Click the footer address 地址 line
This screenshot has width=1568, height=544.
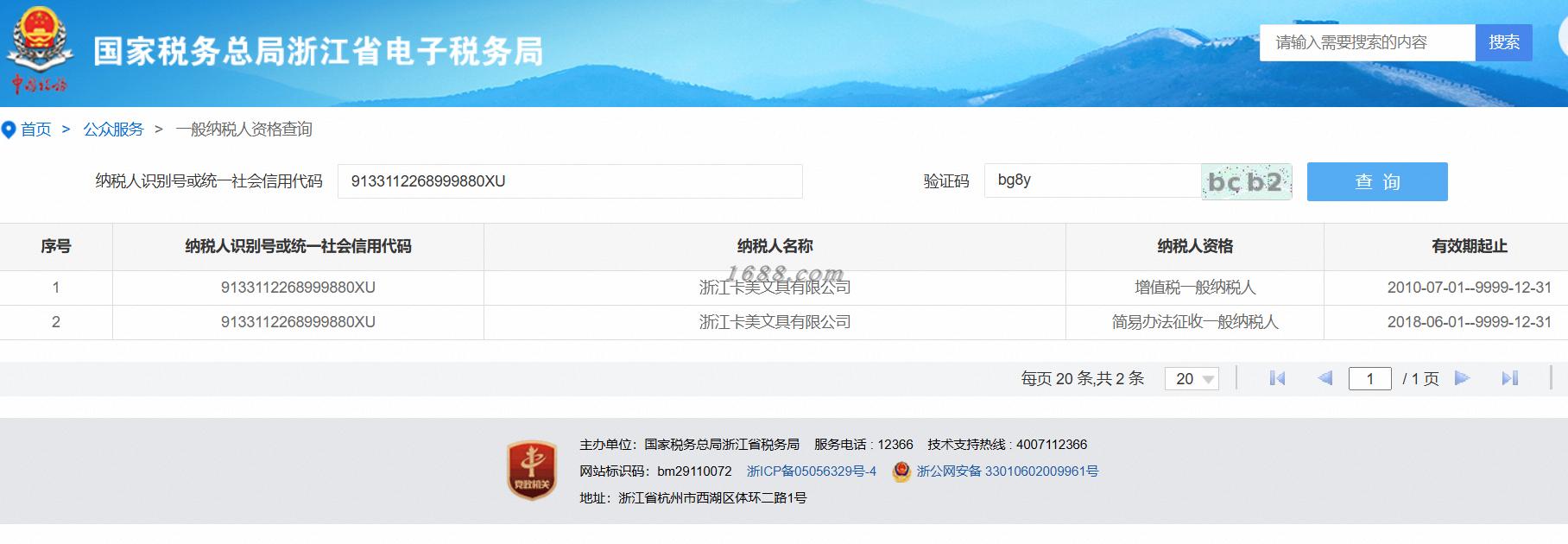(x=693, y=498)
